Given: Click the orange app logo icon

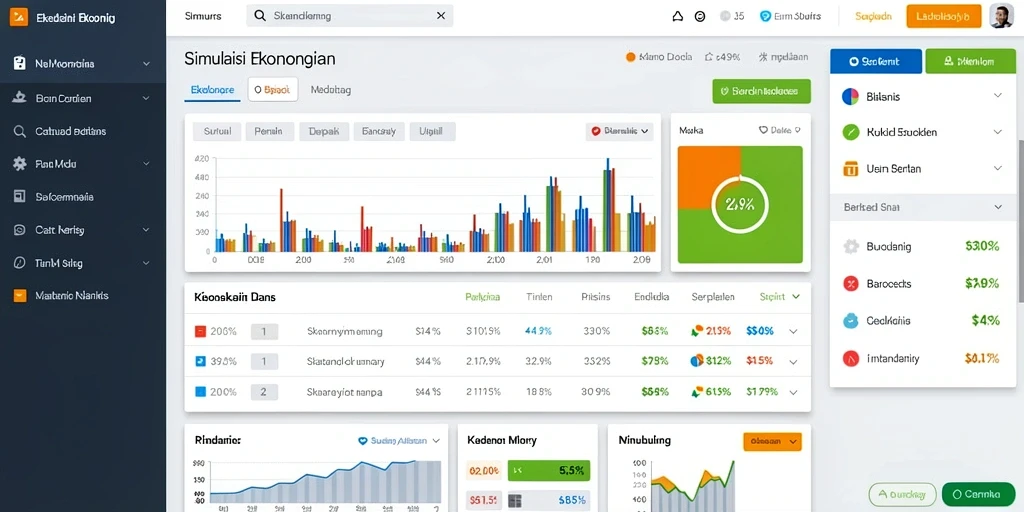Looking at the screenshot, I should (x=19, y=18).
